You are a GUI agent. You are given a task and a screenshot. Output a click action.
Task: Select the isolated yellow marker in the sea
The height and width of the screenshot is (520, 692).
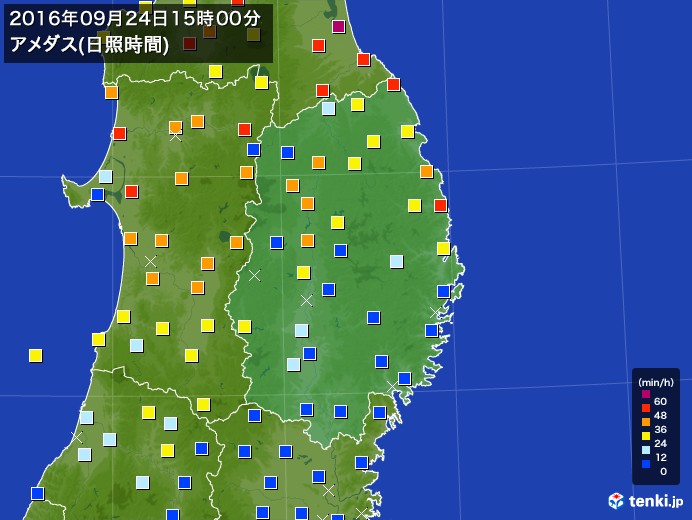35,355
